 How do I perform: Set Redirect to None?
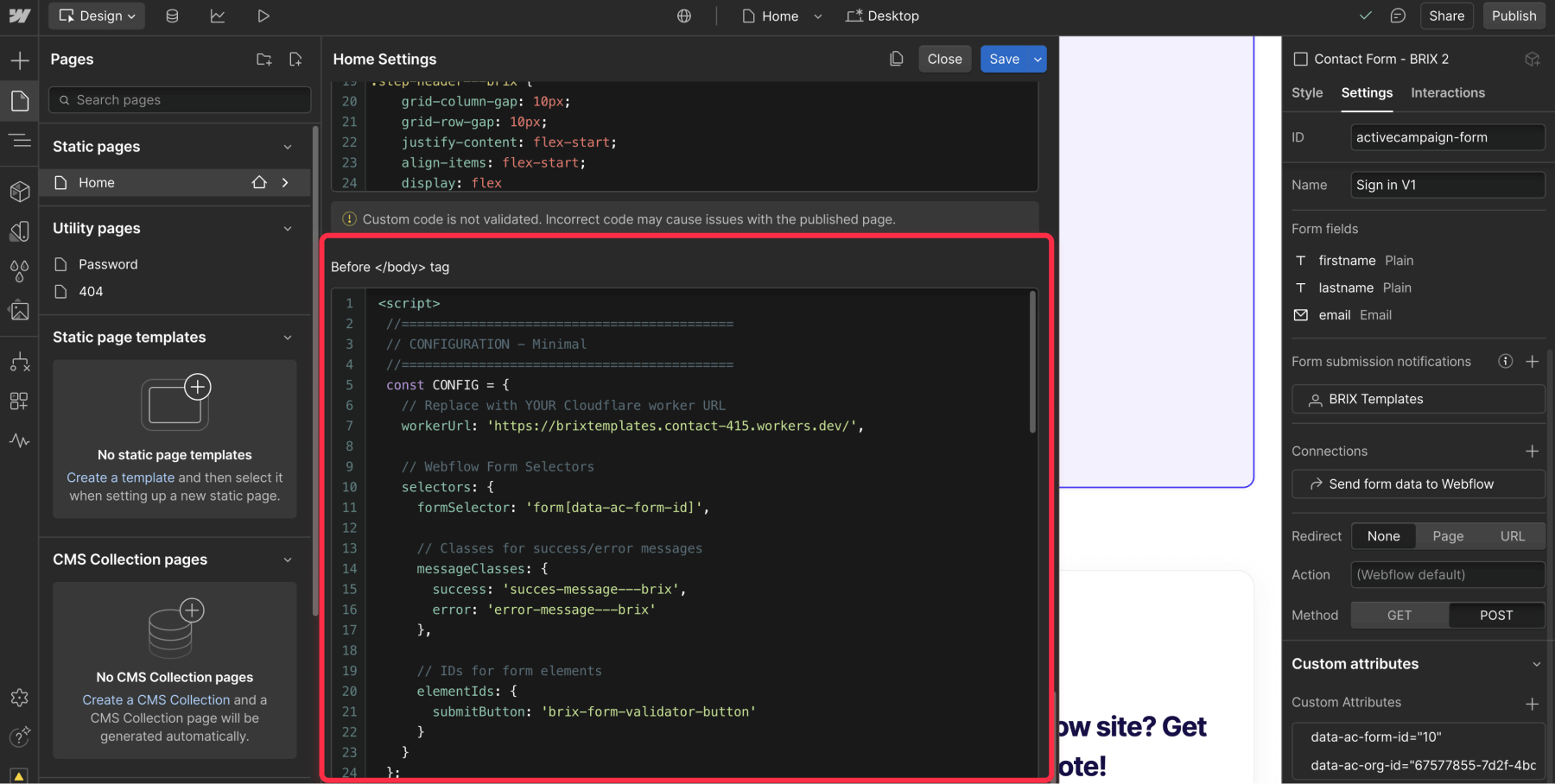pos(1384,536)
